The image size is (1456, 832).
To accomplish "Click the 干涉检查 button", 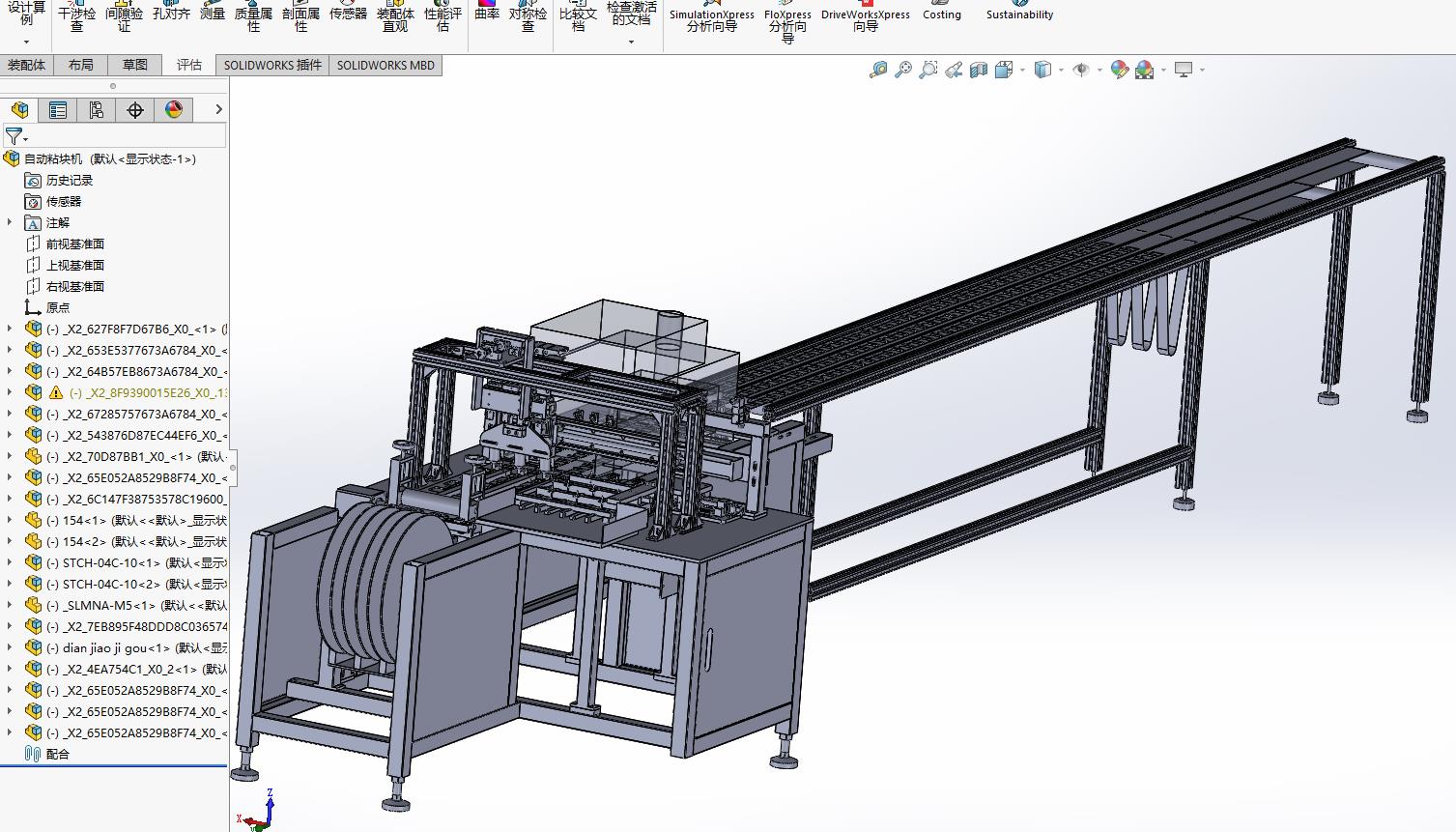I will [77, 14].
